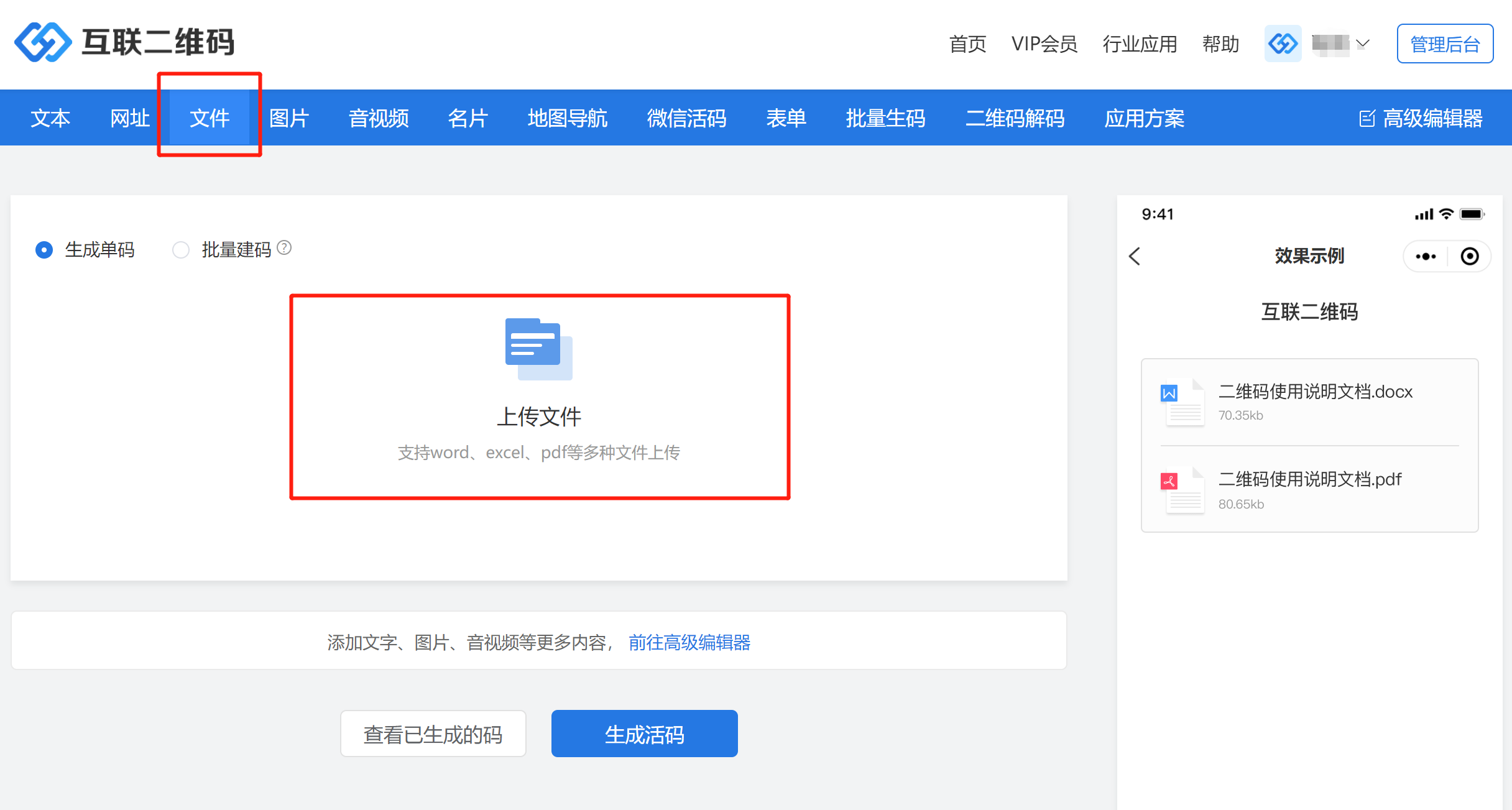Open the 微信活码 tab
Screen dimensions: 1512x810
(x=686, y=118)
